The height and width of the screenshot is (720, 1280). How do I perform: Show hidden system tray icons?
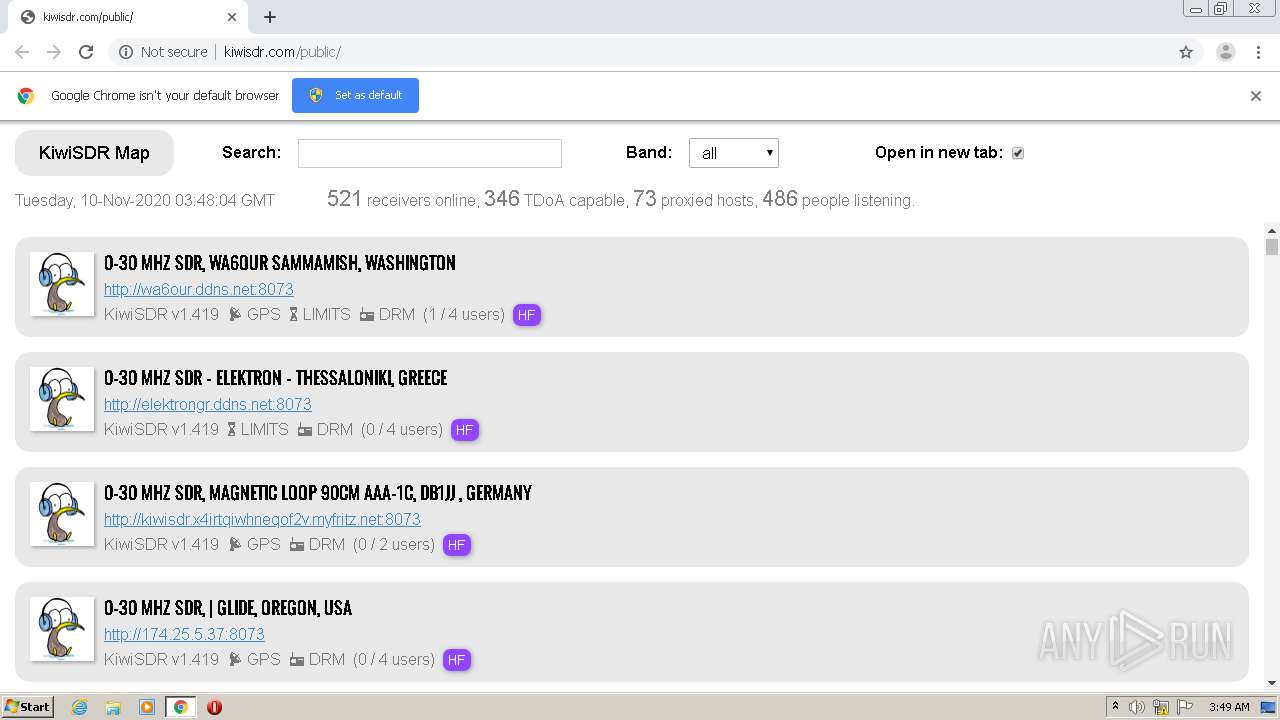tap(1115, 707)
